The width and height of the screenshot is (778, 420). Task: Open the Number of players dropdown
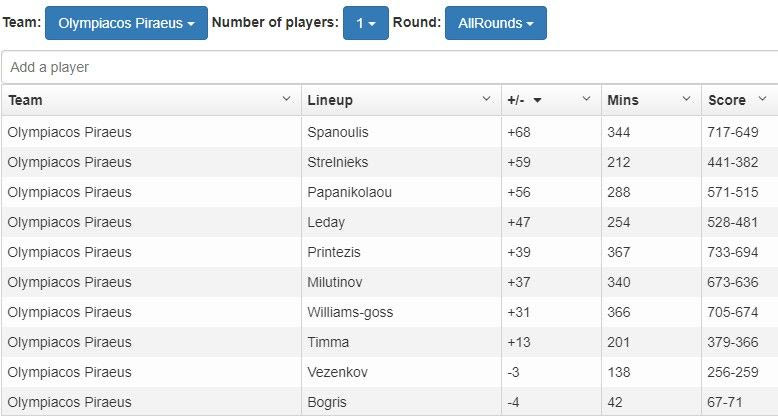click(x=365, y=23)
